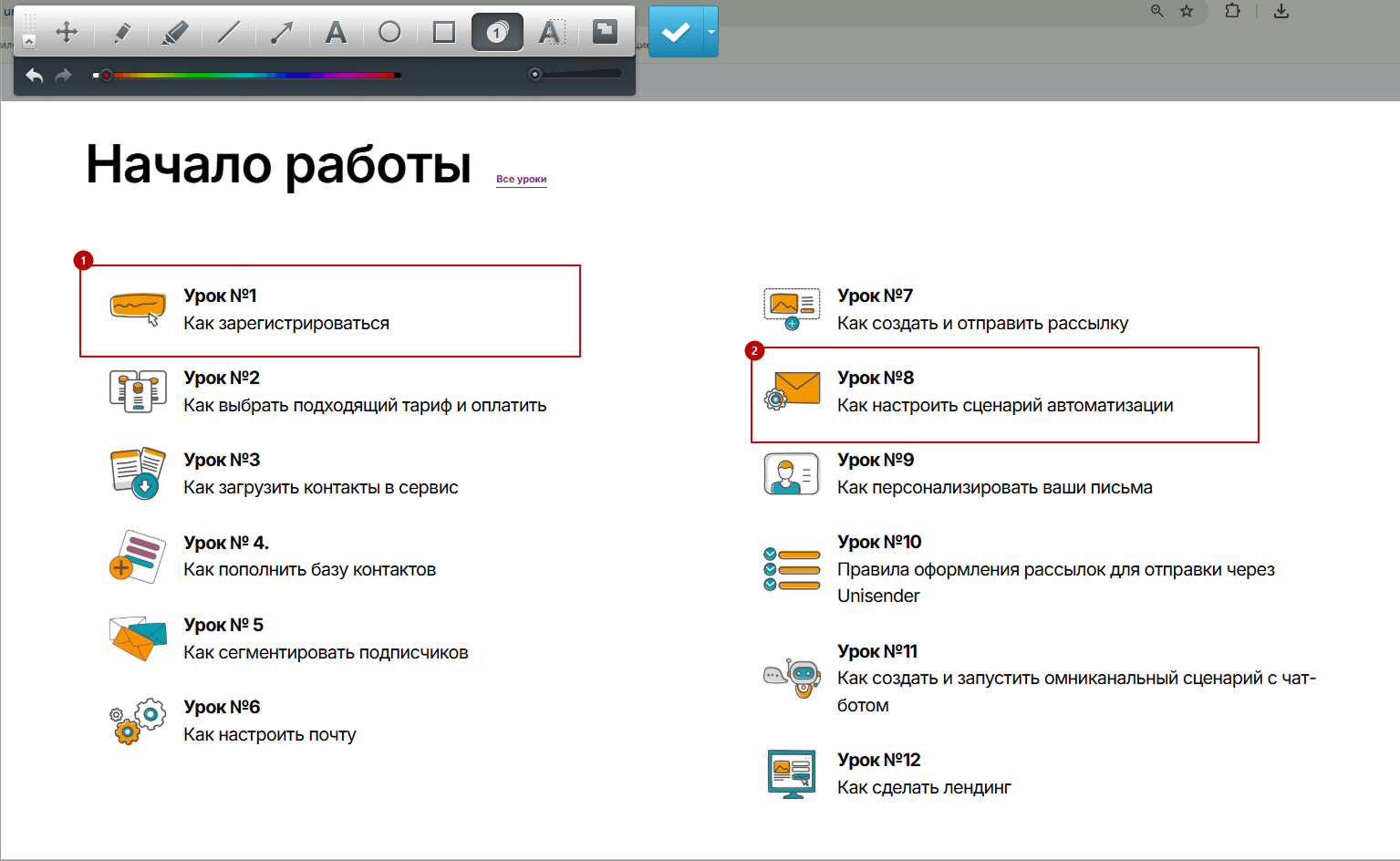Click the "Урок №8" heading

point(876,378)
